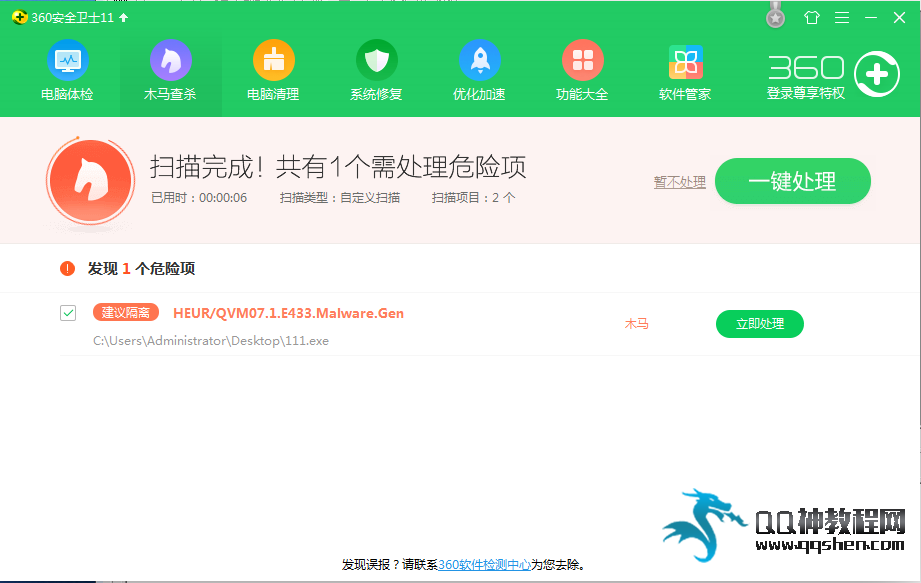Click the 木马 threat type label
The width and height of the screenshot is (921, 583).
(x=636, y=323)
